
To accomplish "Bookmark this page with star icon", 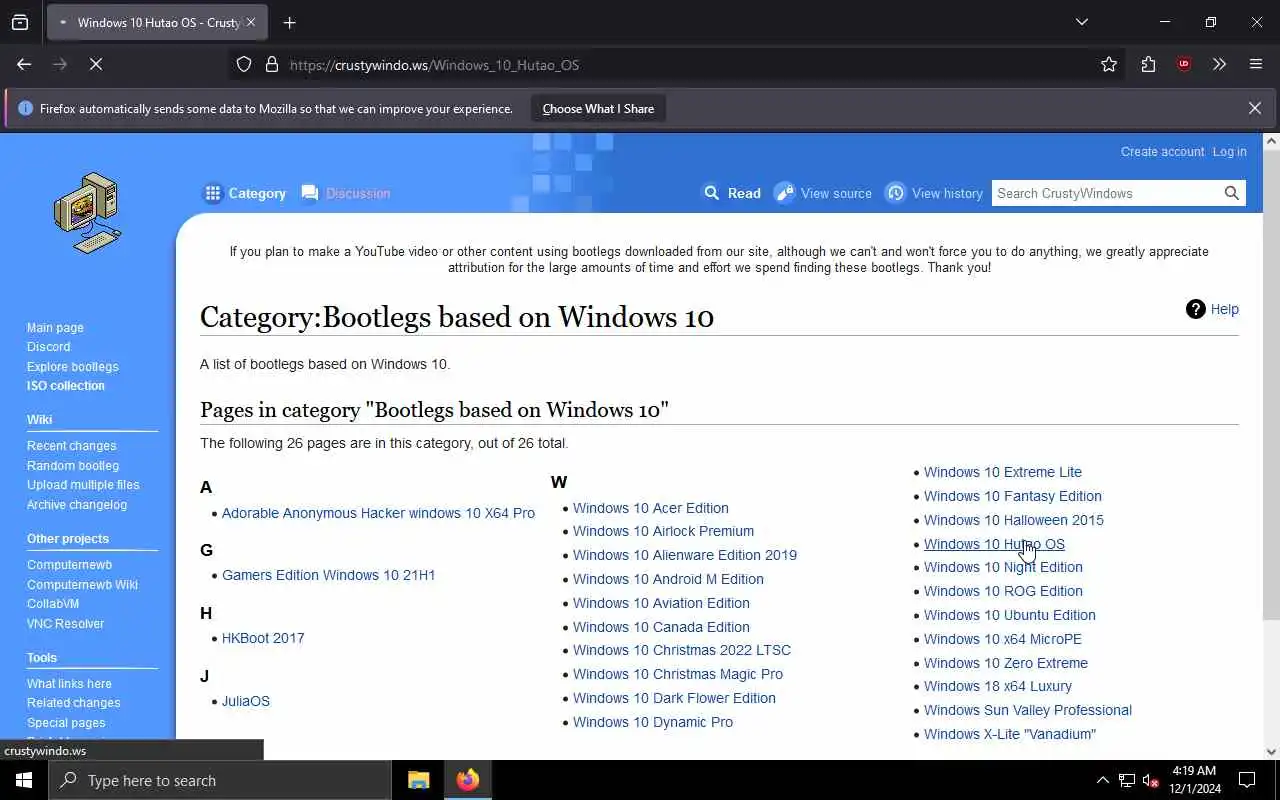I will (x=1109, y=64).
